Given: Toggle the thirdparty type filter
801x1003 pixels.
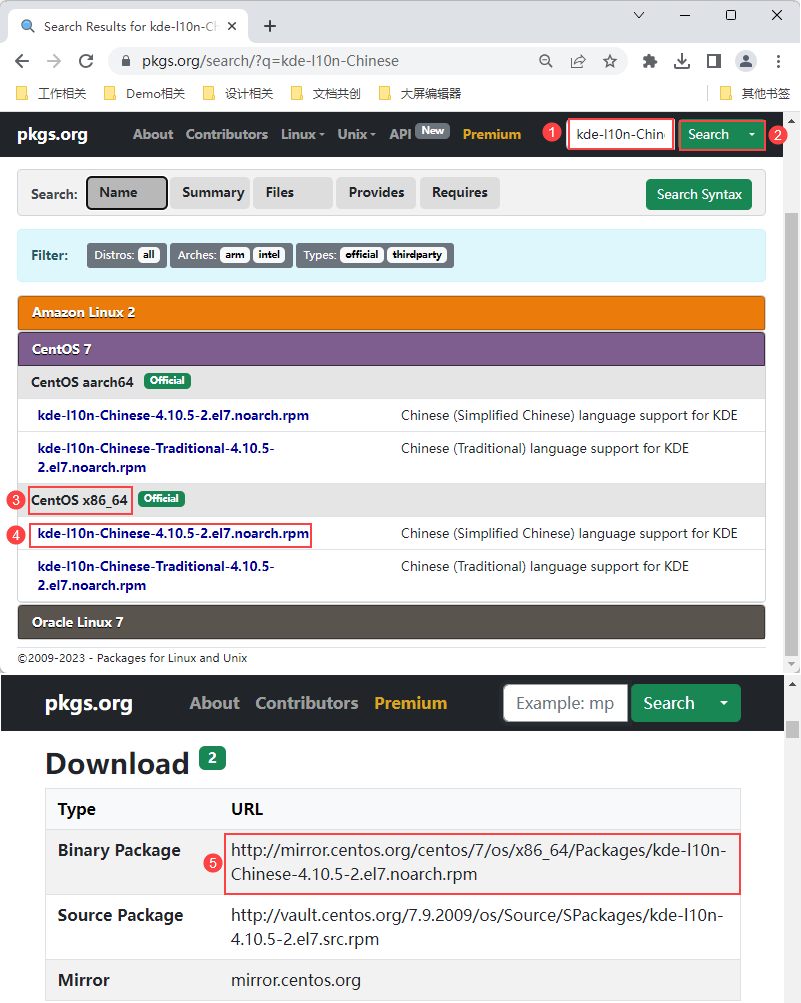Looking at the screenshot, I should (x=417, y=255).
